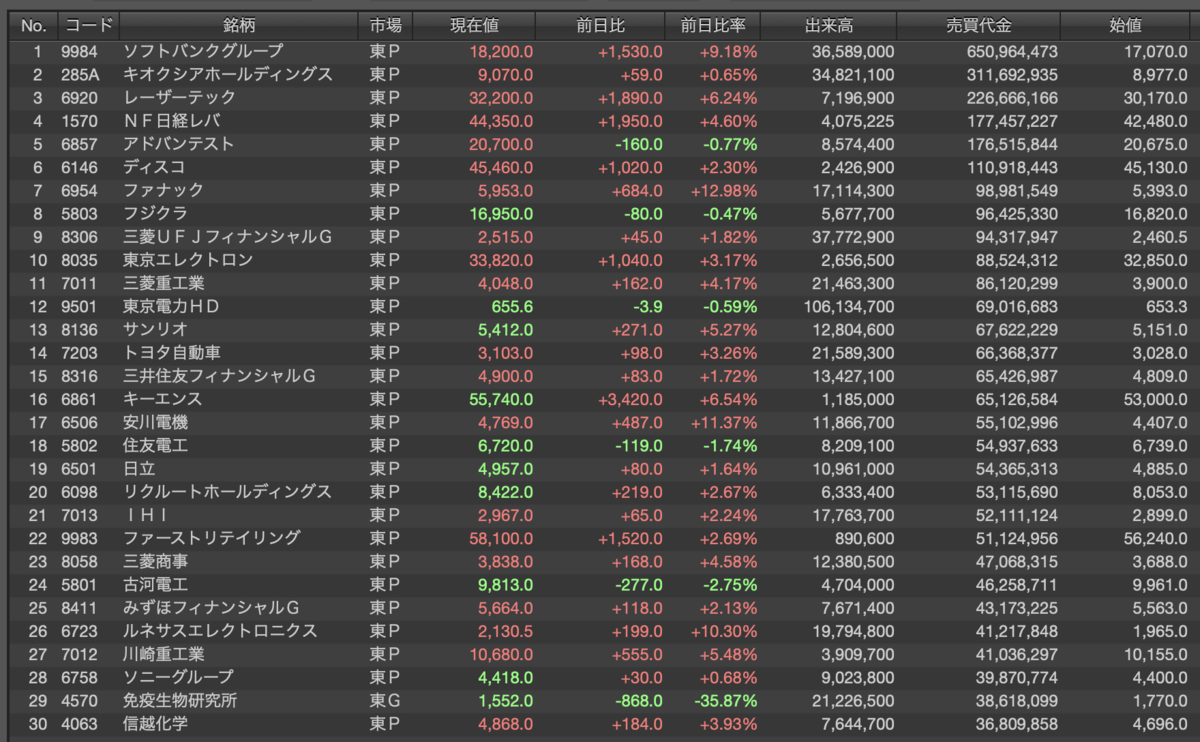Select the ソフトバンクグループ row
The image size is (1200, 742).
[600, 50]
